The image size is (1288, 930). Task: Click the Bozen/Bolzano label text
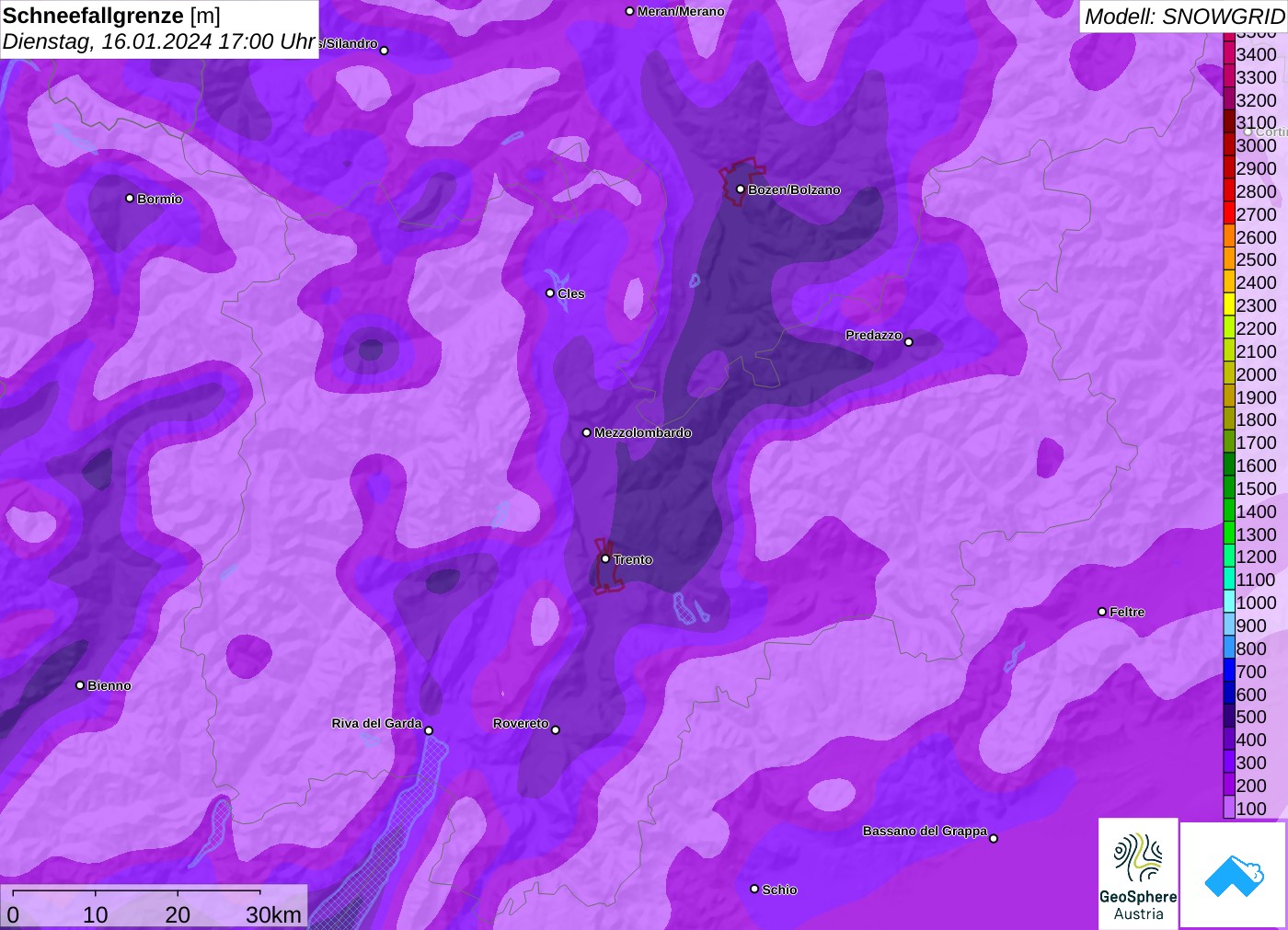click(x=794, y=189)
